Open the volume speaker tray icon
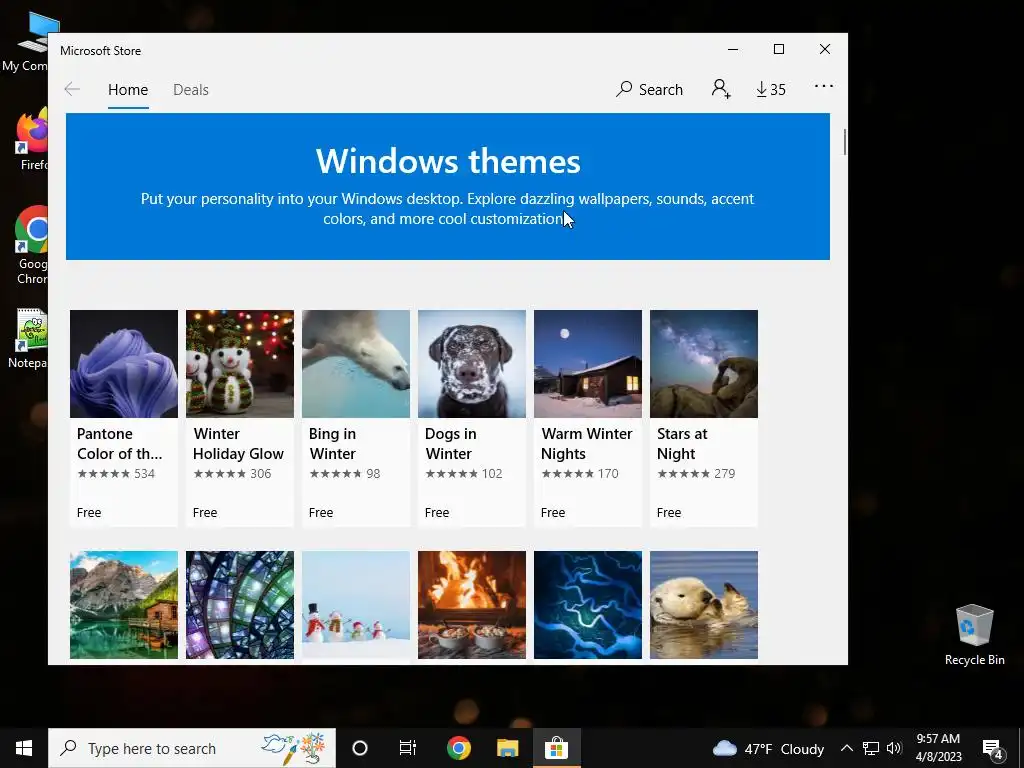This screenshot has height=768, width=1024. point(894,748)
